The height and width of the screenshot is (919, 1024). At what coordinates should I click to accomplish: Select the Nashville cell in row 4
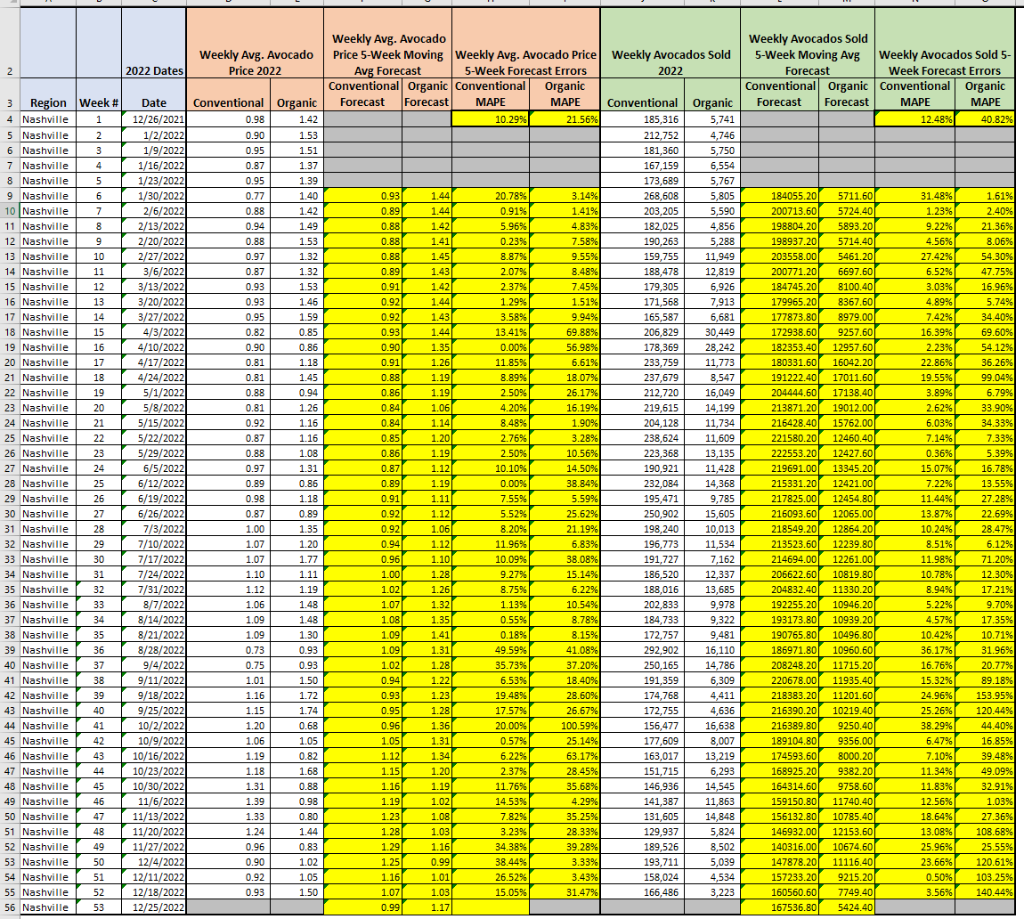[x=48, y=119]
